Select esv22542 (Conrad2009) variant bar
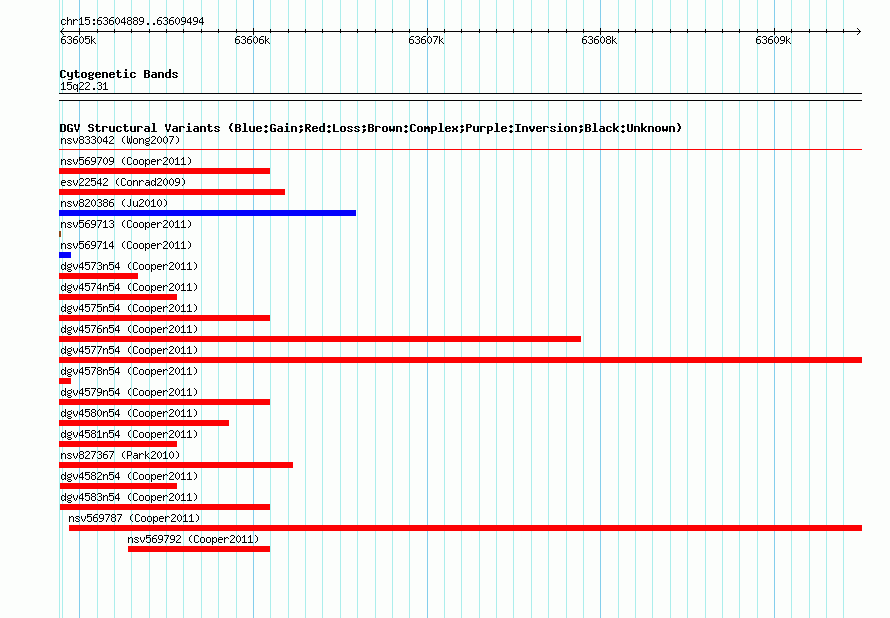This screenshot has width=890, height=618. 172,192
